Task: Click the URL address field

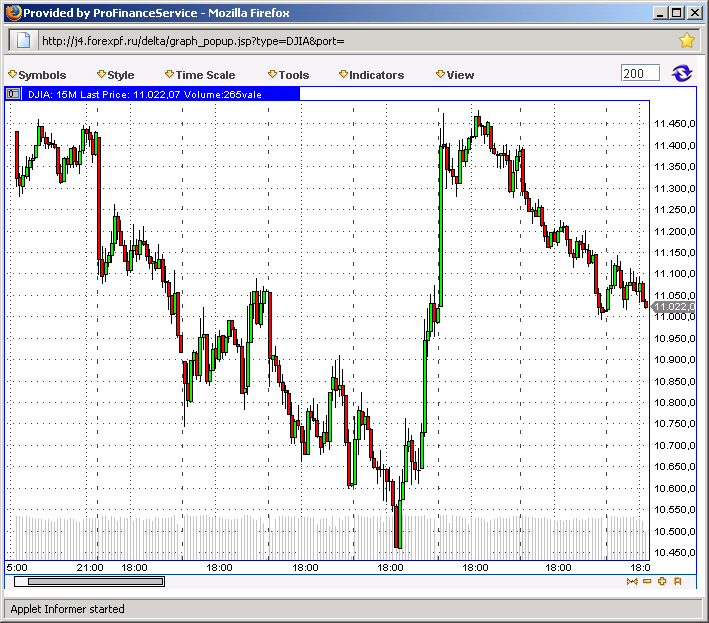Action: pyautogui.click(x=355, y=41)
